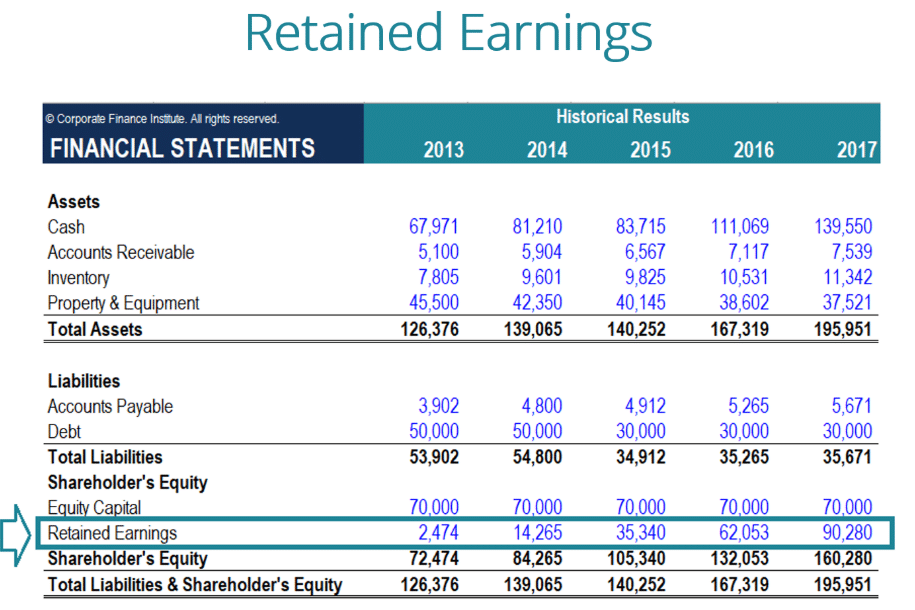Click the "Debt" row label

tap(64, 432)
